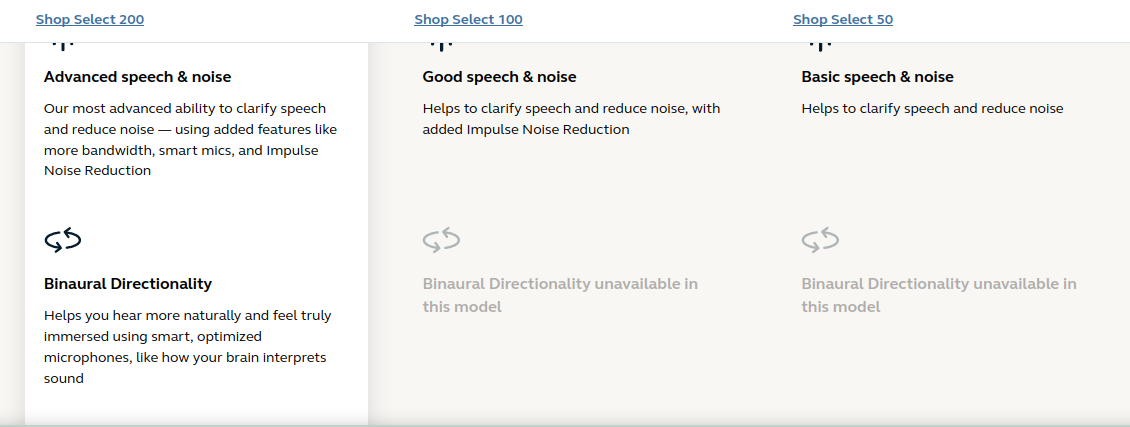Screen dimensions: 1130x427
Task: Click the green bar at page bottom
Action: [565, 426]
